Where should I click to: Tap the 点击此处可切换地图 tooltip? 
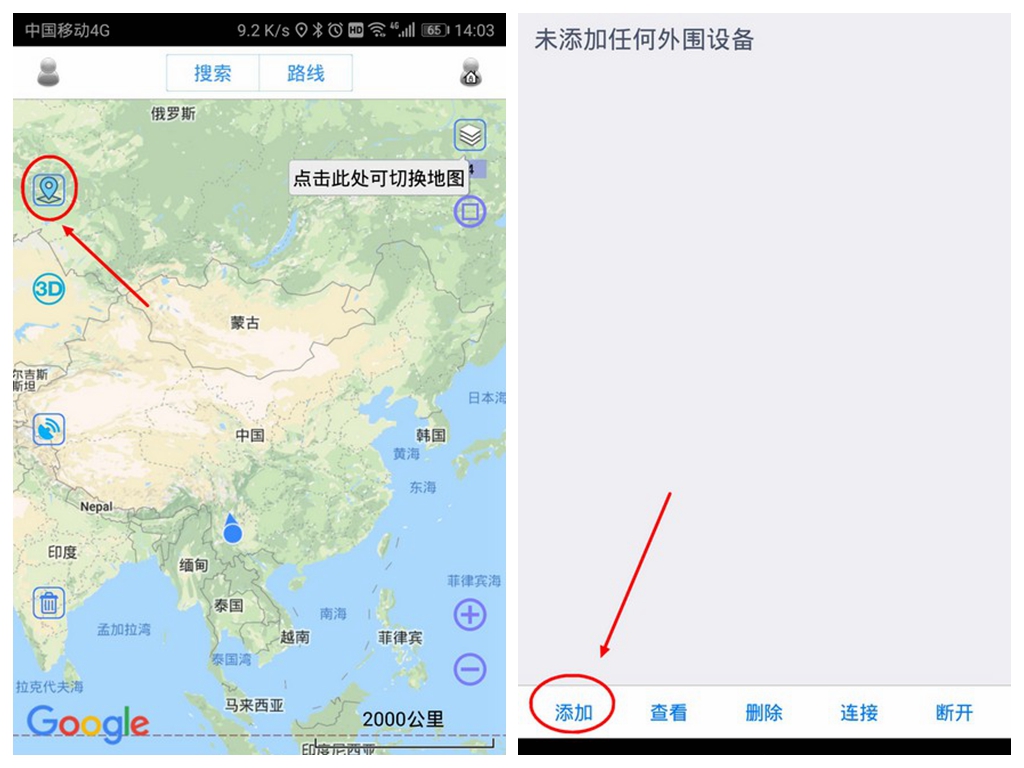tap(379, 178)
